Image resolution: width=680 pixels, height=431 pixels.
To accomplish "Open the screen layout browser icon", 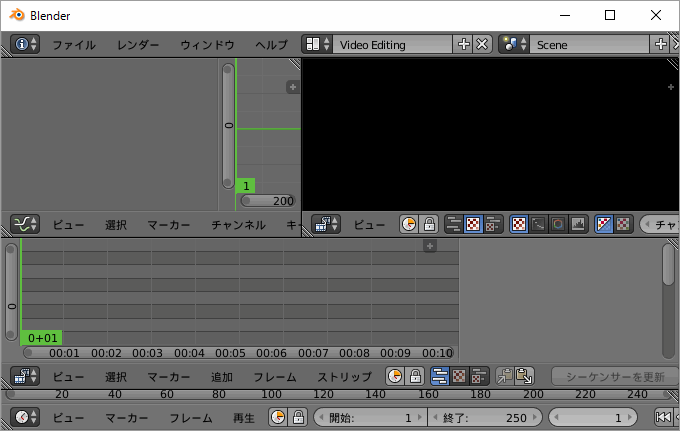I will click(x=317, y=44).
